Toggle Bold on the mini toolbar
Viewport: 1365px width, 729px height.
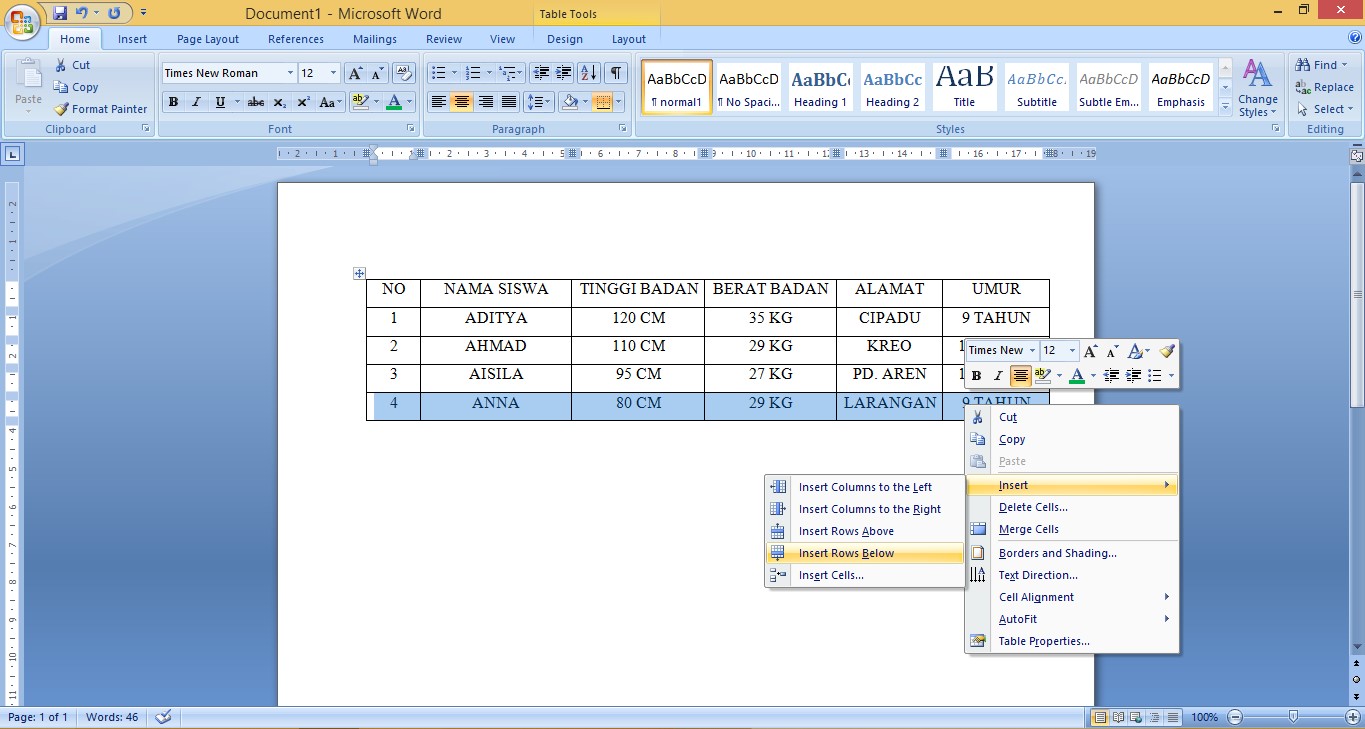(x=977, y=375)
